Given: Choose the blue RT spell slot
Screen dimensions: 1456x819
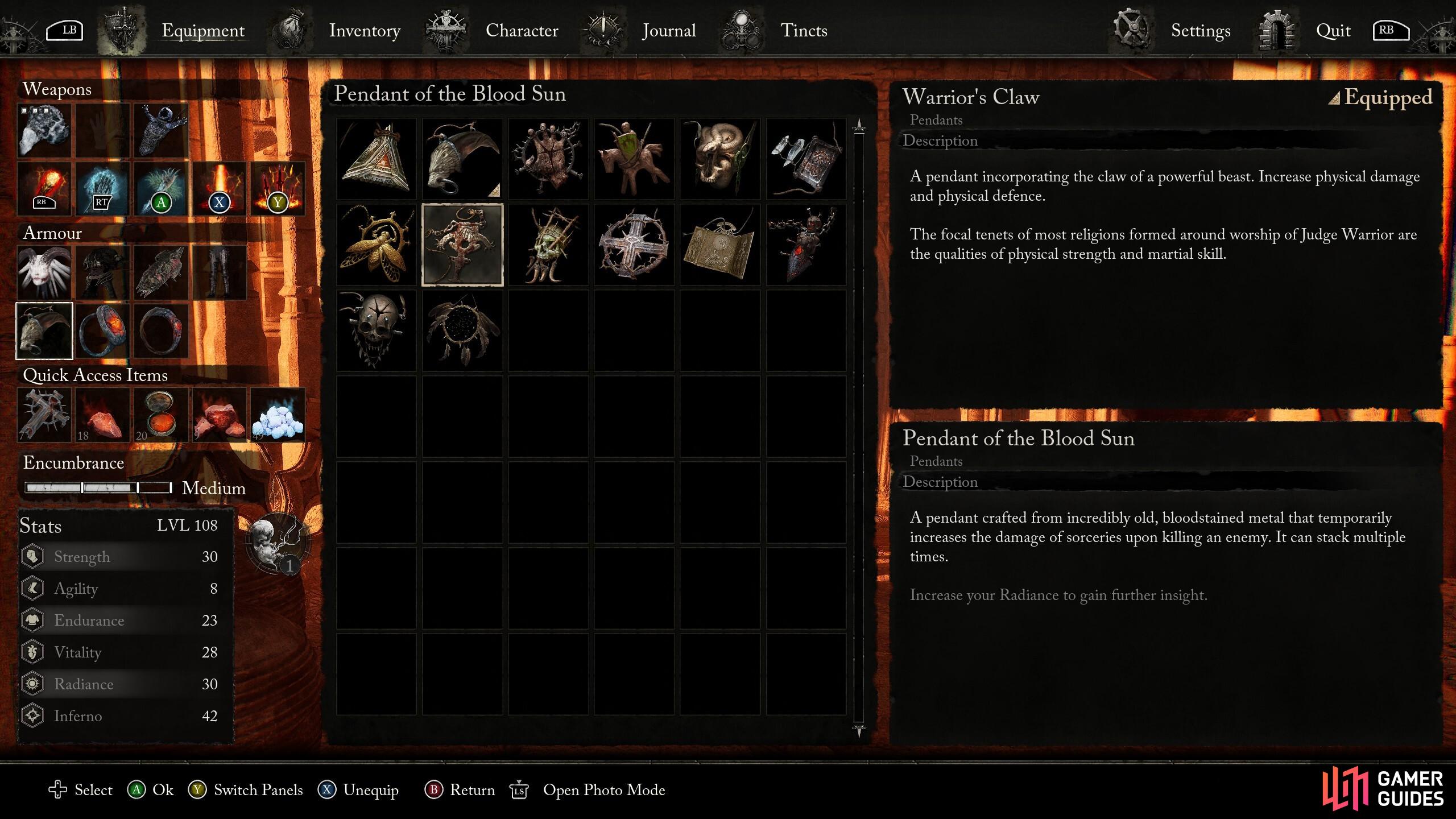Looking at the screenshot, I should 102,188.
